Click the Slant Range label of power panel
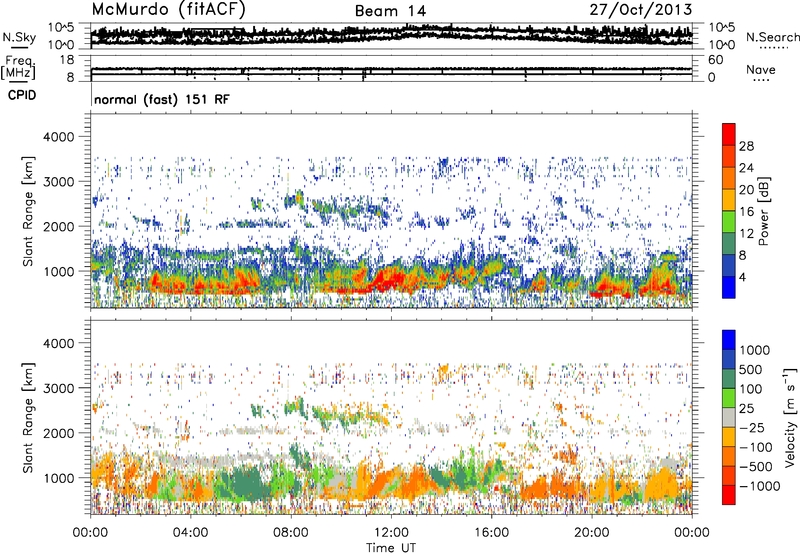800x554 pixels. click(28, 211)
